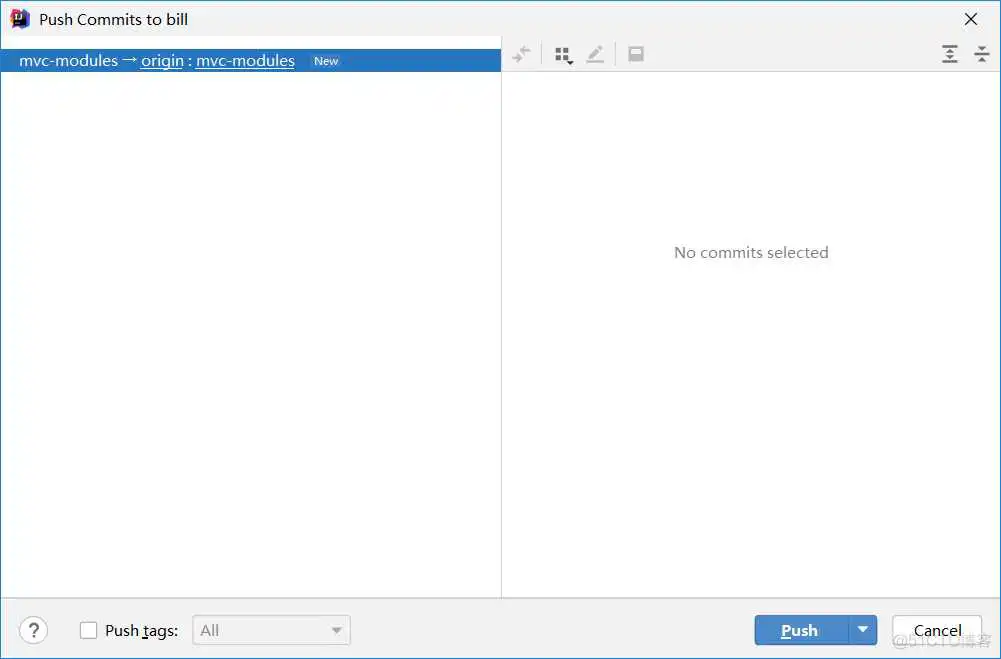
Task: Click the preview diff square toolbar icon
Action: (x=636, y=55)
